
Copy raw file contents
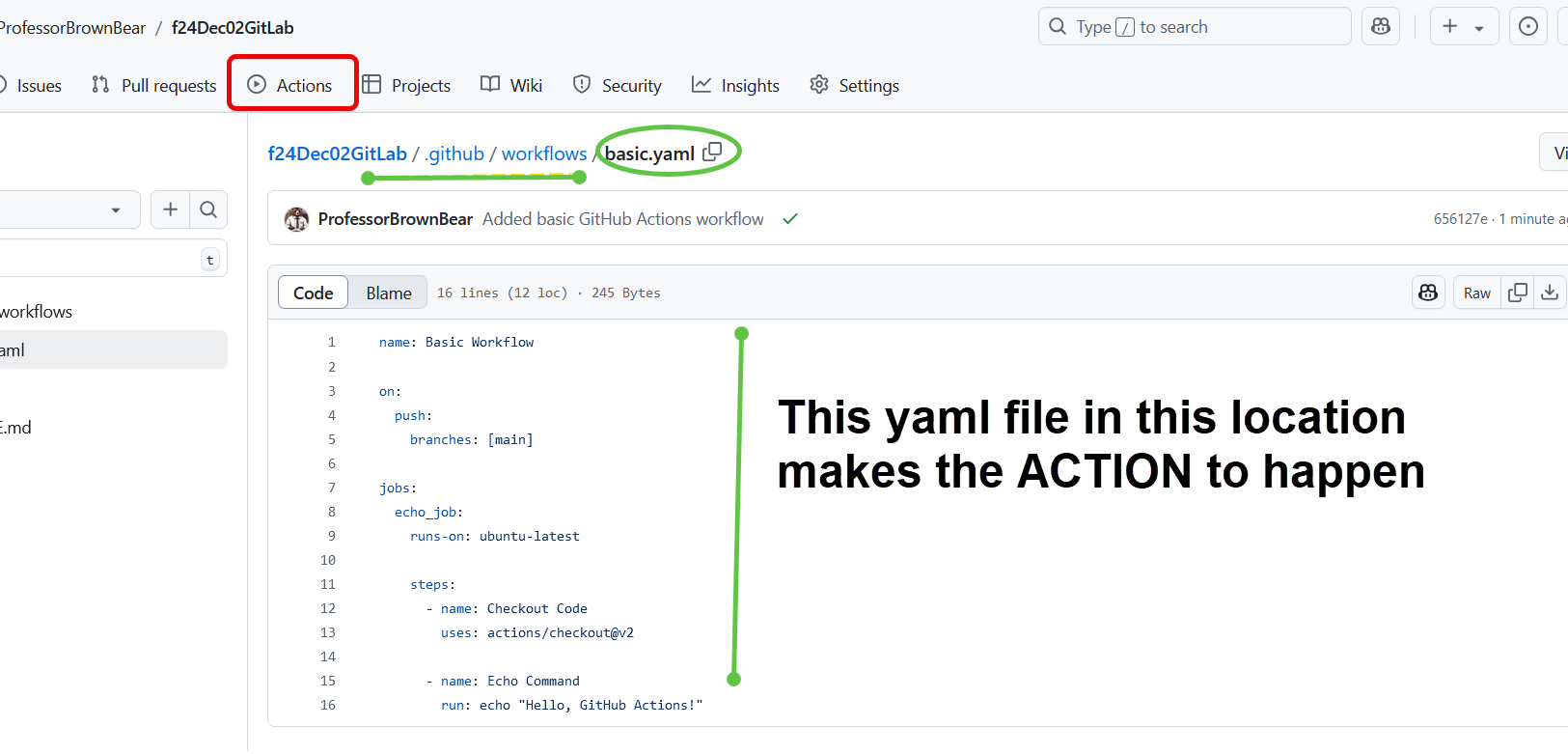[x=1518, y=293]
